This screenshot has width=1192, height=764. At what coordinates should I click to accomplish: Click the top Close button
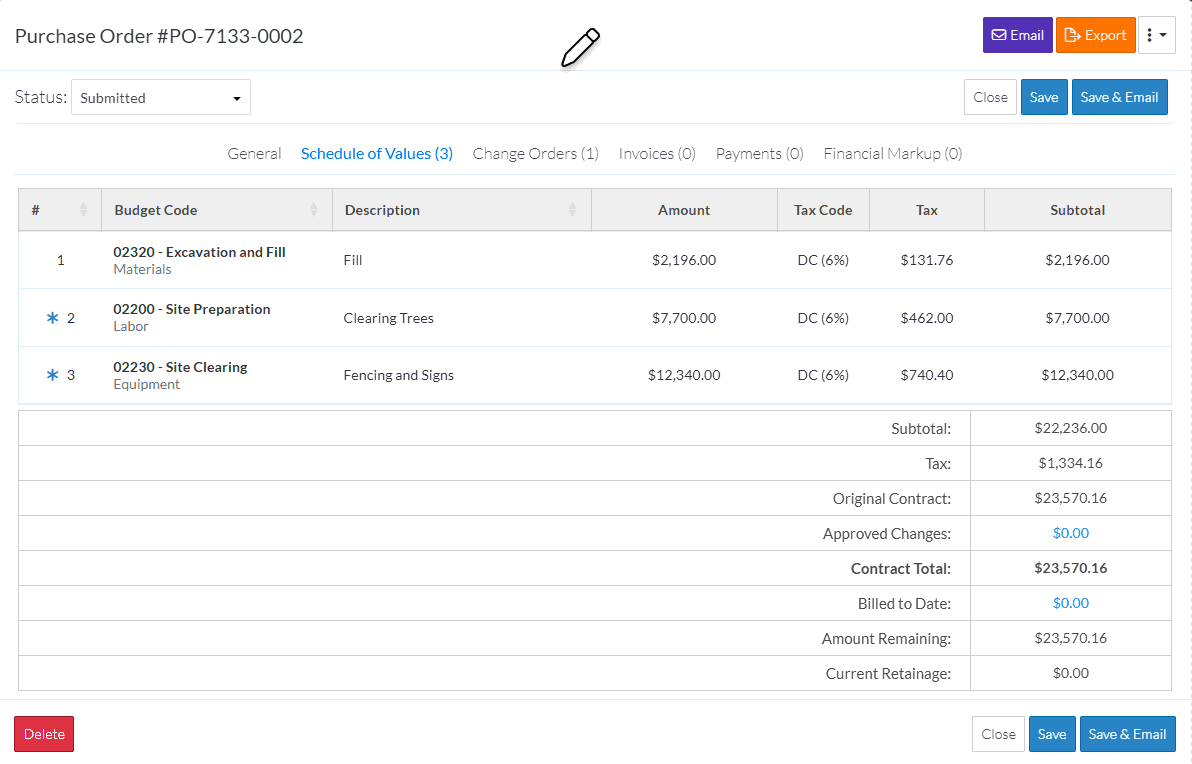[990, 97]
